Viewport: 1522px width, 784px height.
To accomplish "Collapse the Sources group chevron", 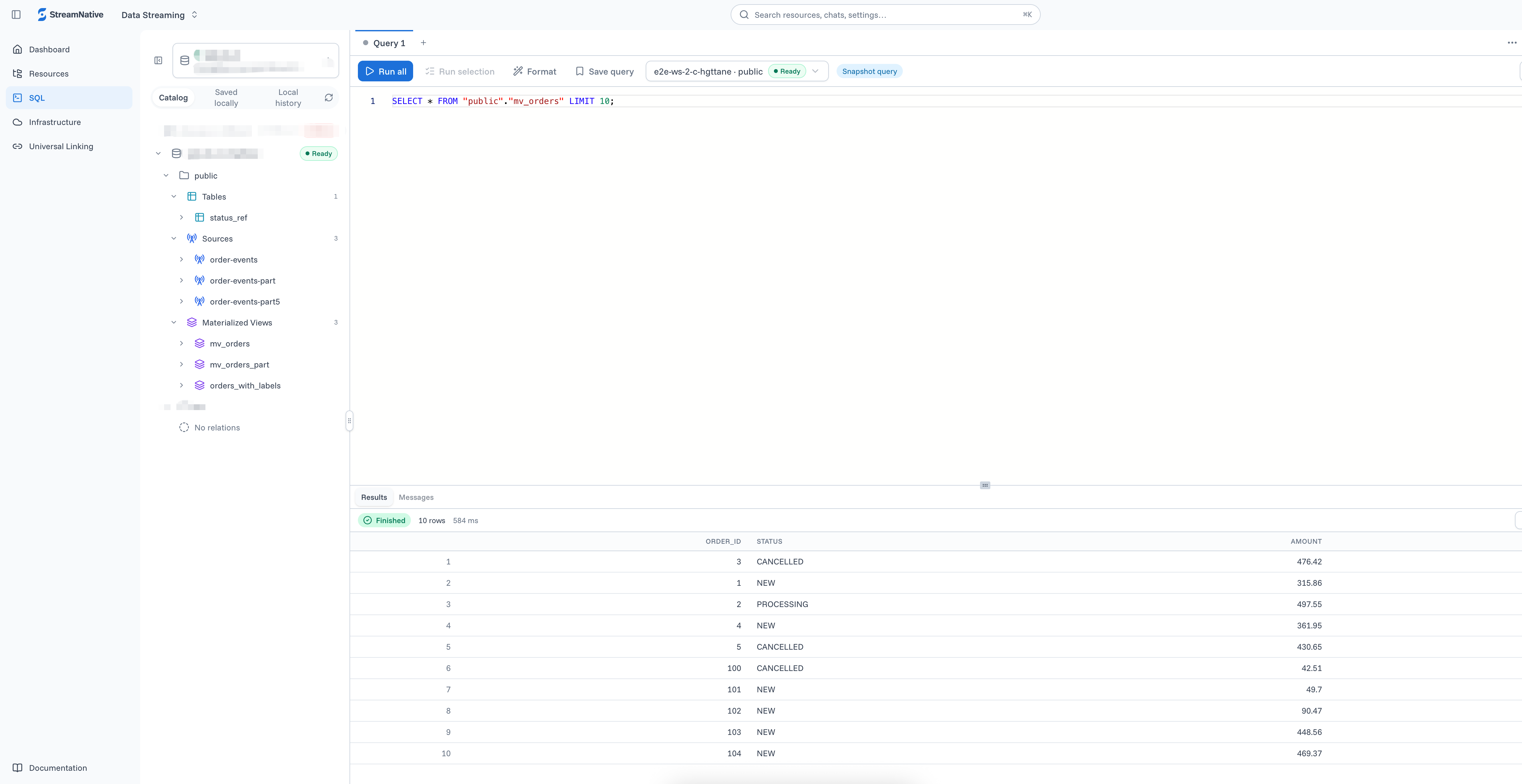I will (x=174, y=239).
